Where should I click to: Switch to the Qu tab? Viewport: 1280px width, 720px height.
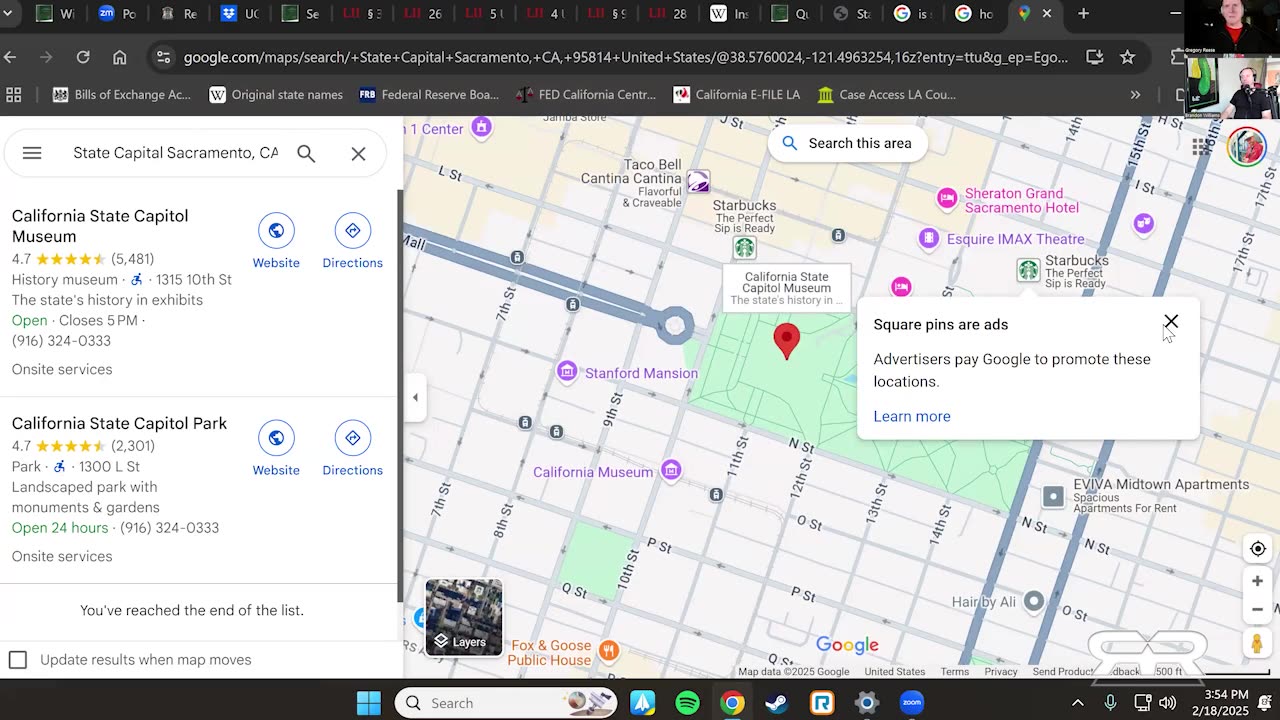tap(790, 14)
